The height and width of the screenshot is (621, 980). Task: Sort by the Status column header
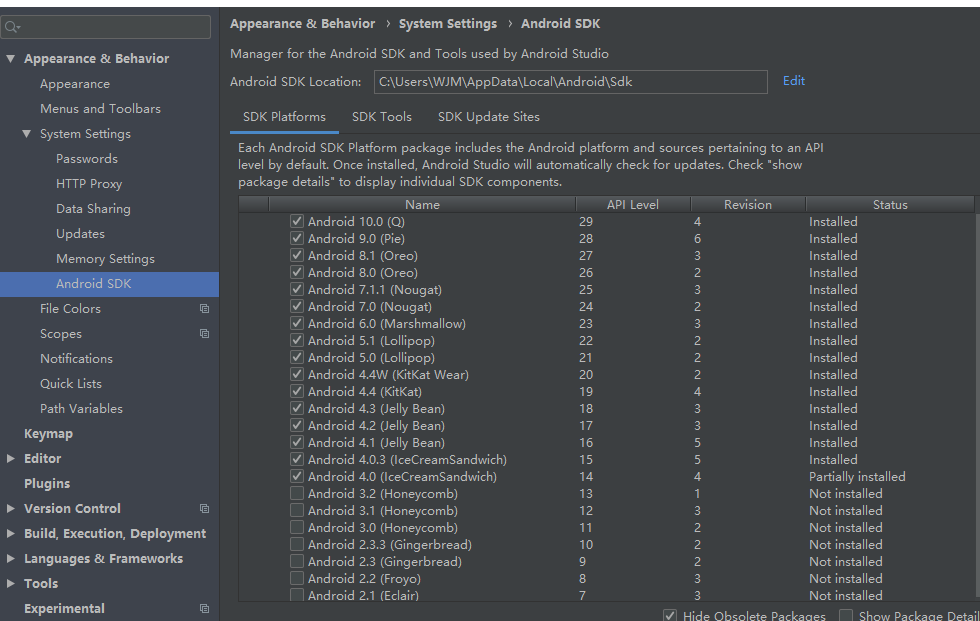[x=890, y=204]
